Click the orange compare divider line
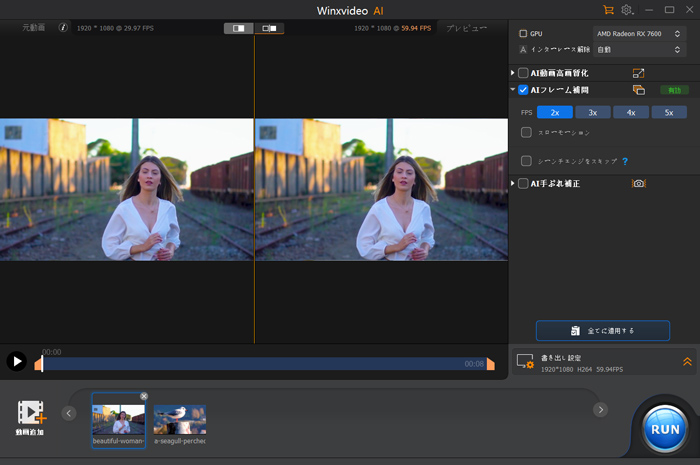This screenshot has height=465, width=700. coord(254,190)
